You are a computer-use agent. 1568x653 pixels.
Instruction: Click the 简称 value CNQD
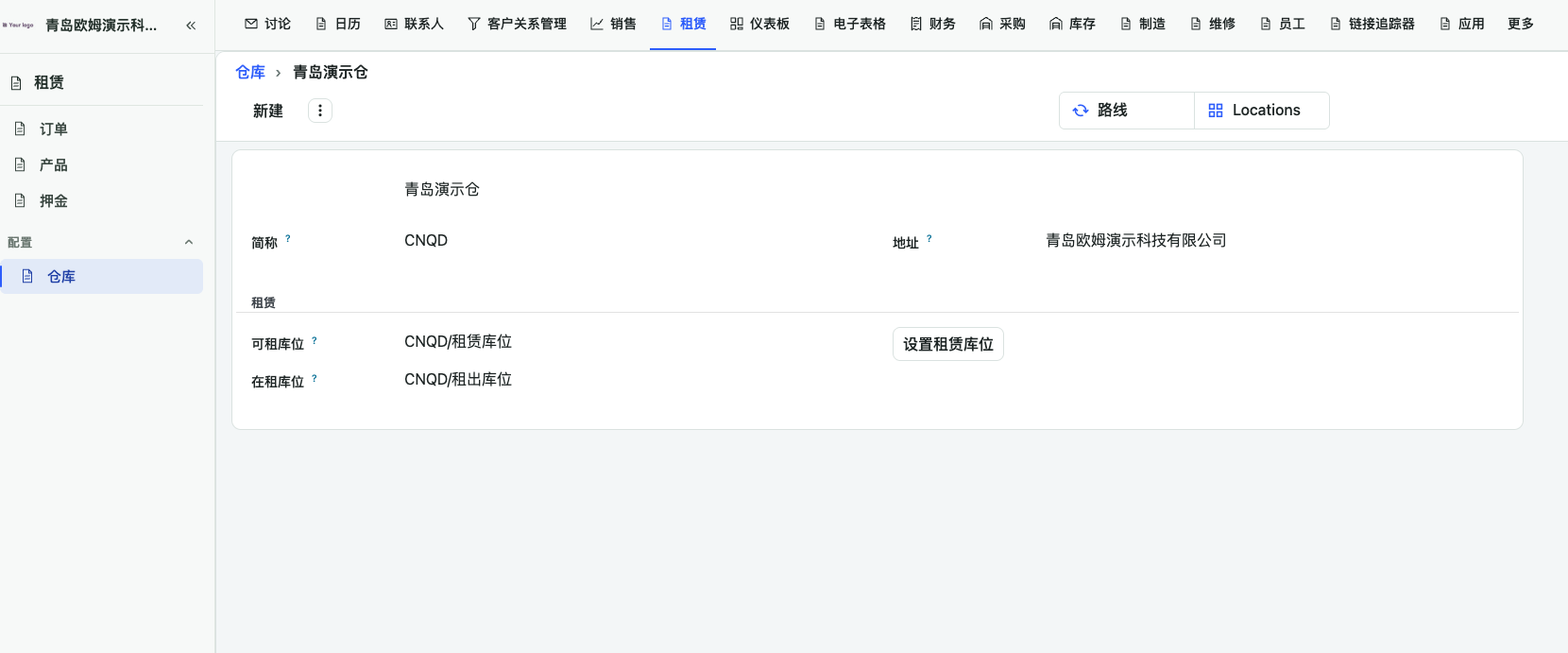426,240
